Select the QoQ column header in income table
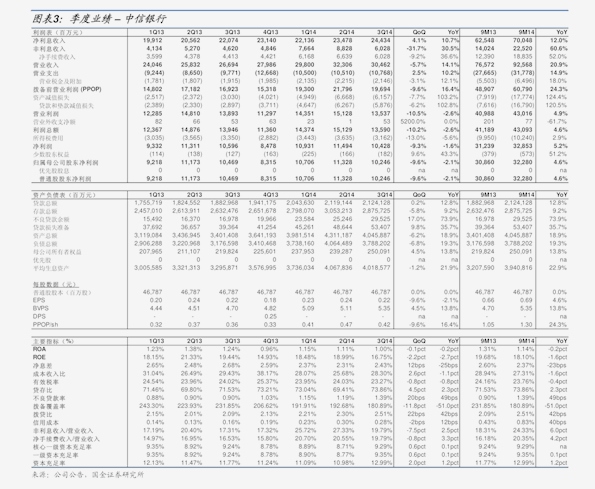The image size is (595, 489). 419,32
